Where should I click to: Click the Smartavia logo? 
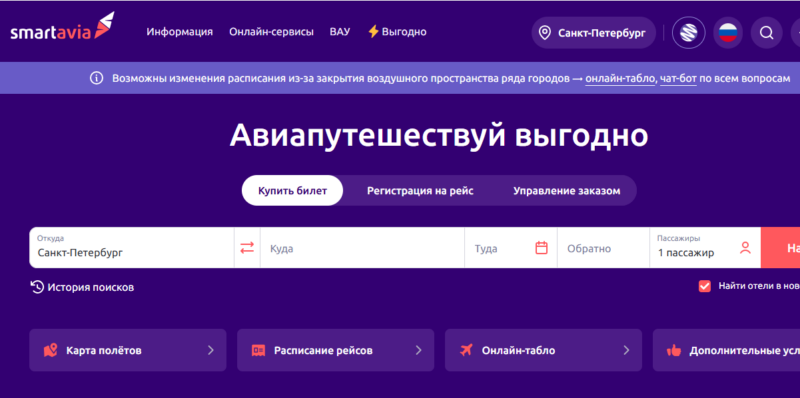(62, 27)
